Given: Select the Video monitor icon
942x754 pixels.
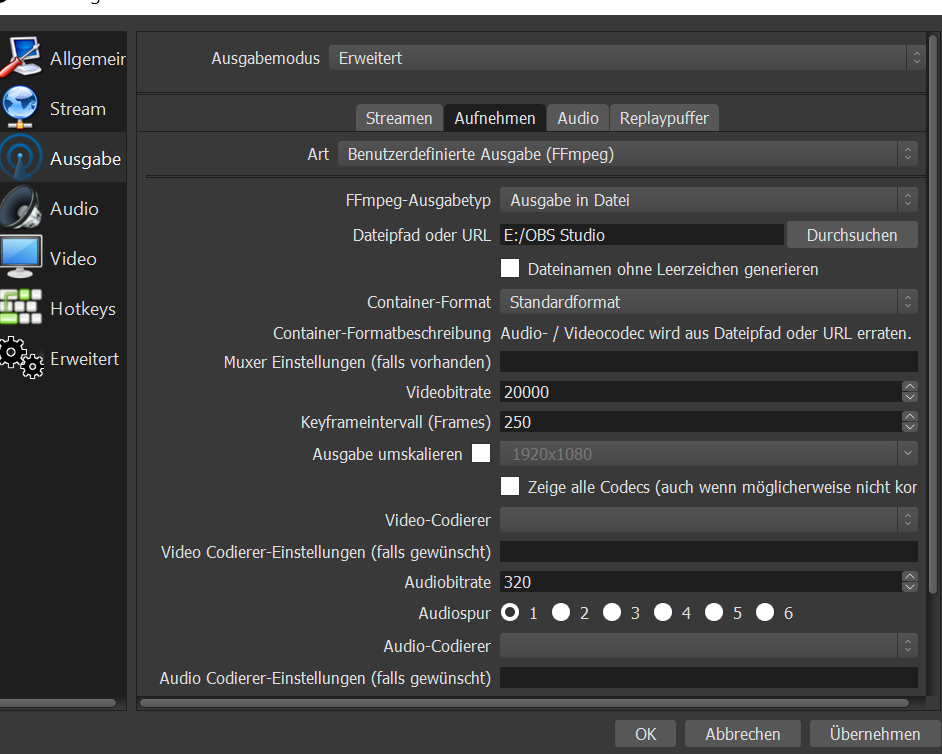Looking at the screenshot, I should point(22,258).
